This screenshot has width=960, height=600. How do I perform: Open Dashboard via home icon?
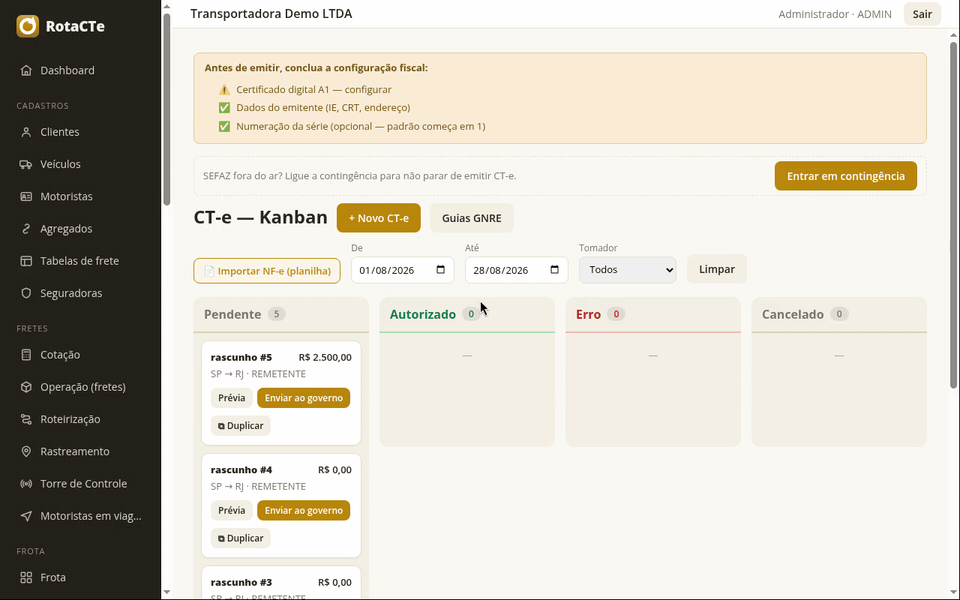coord(26,70)
